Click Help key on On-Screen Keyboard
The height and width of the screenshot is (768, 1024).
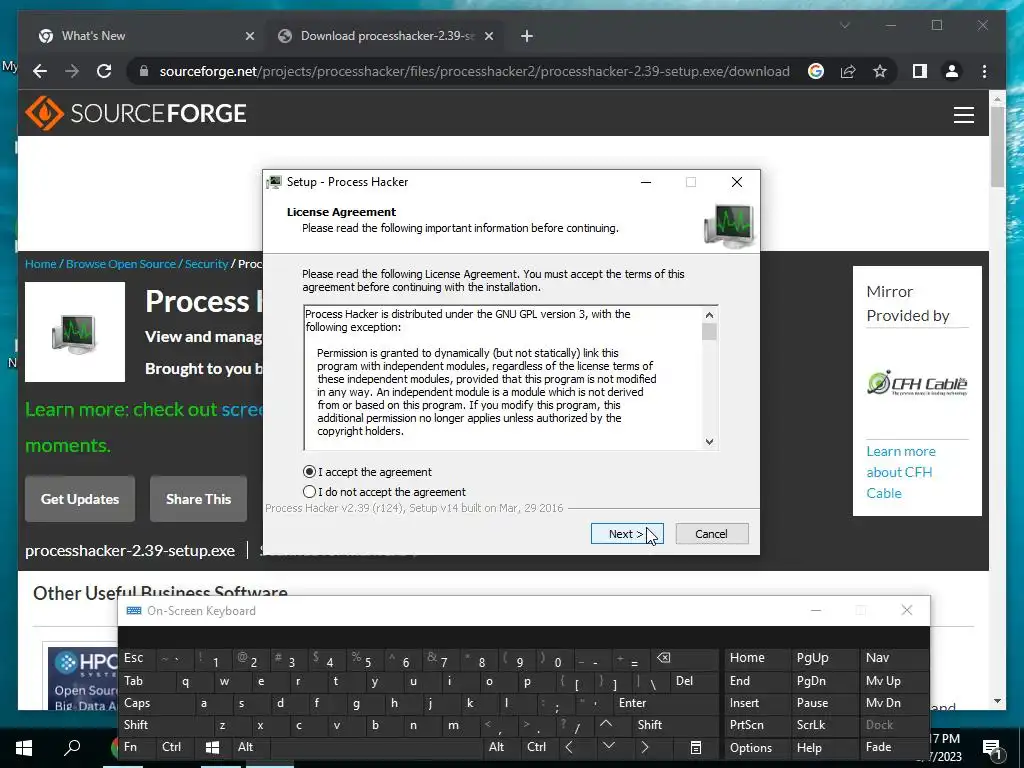(824, 748)
